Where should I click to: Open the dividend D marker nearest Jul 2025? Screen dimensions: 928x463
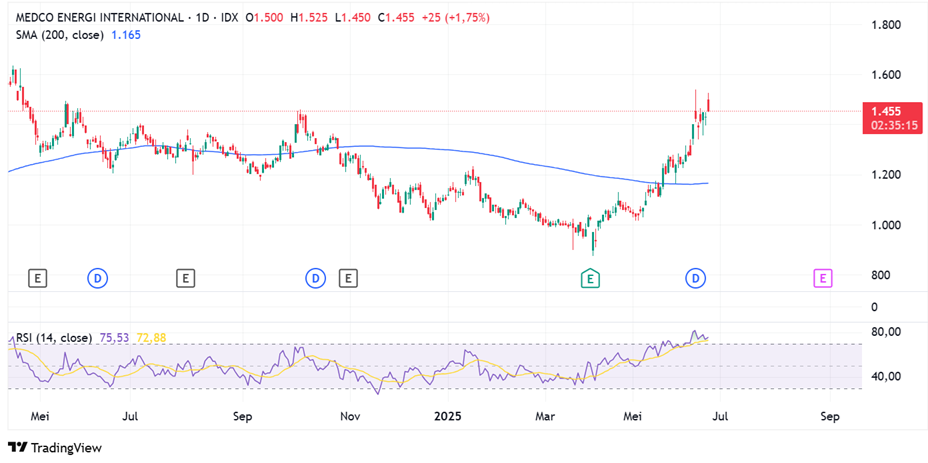[x=696, y=278]
